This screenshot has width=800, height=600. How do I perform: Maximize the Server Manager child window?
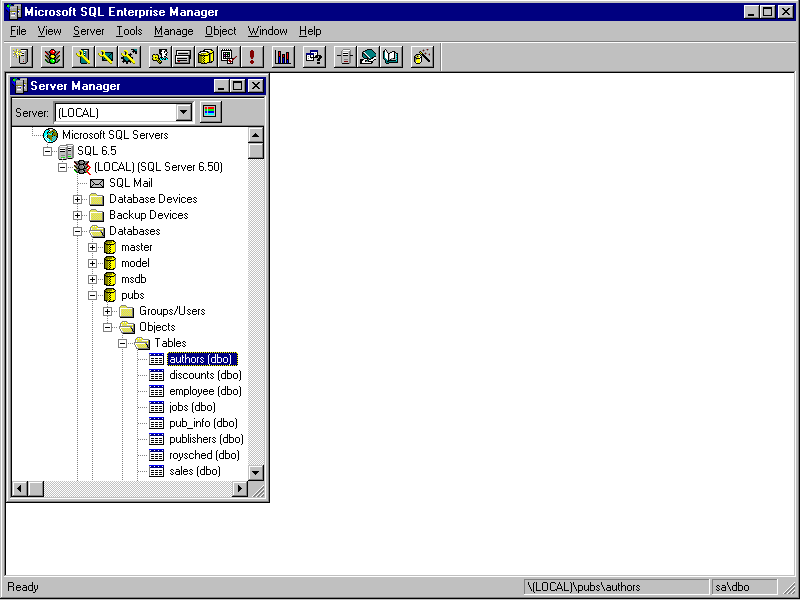(x=239, y=86)
